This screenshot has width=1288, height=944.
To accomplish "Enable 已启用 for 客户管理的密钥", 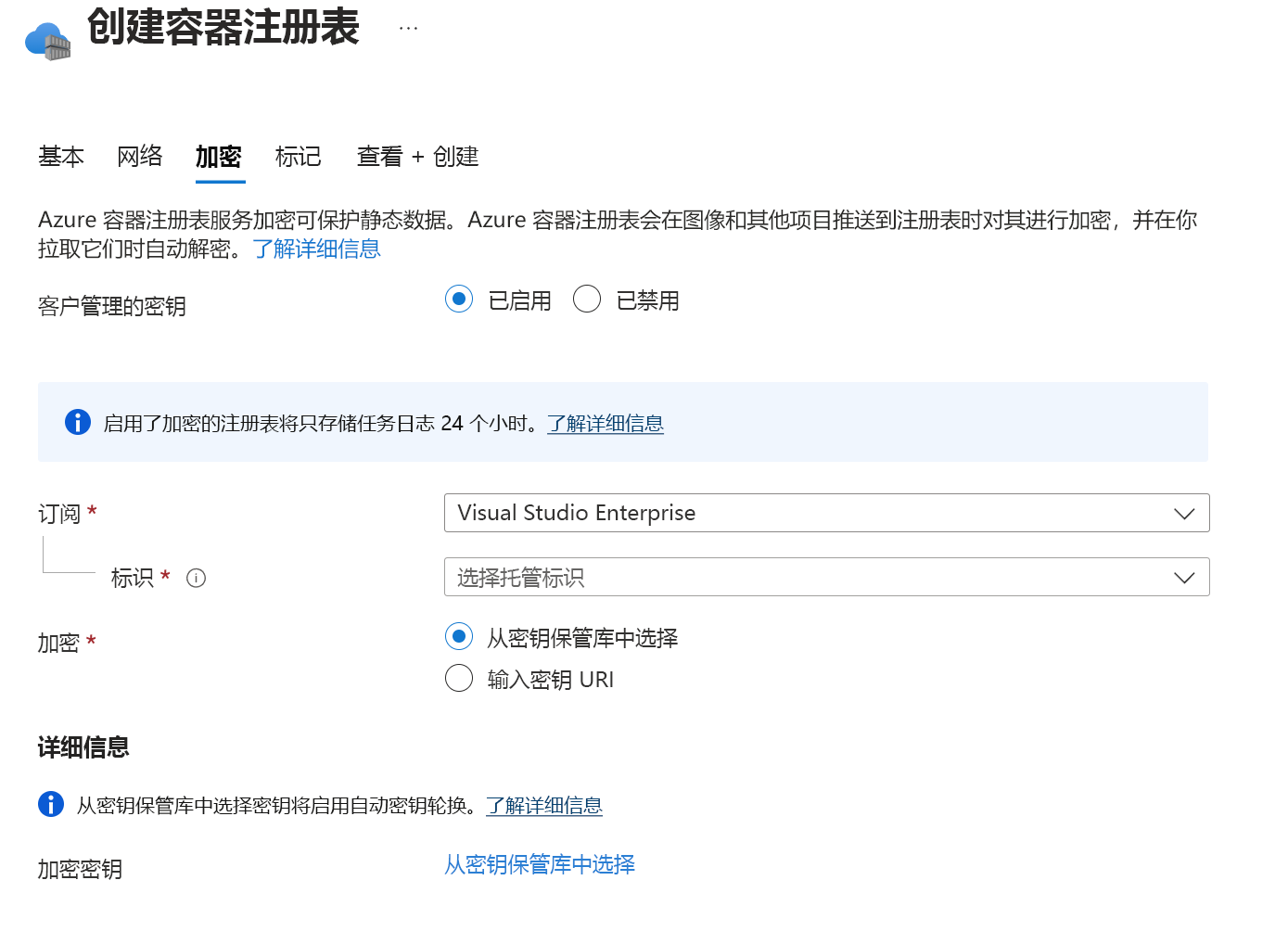I will click(459, 299).
